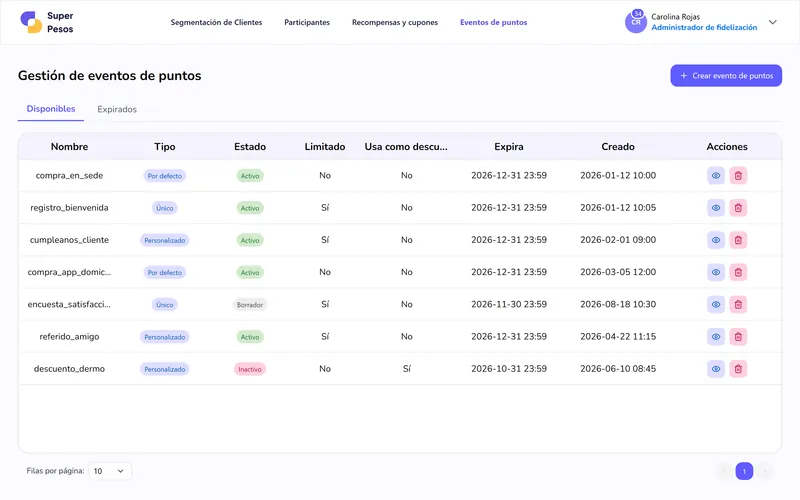View details of registro_bienvenida event

coord(716,208)
